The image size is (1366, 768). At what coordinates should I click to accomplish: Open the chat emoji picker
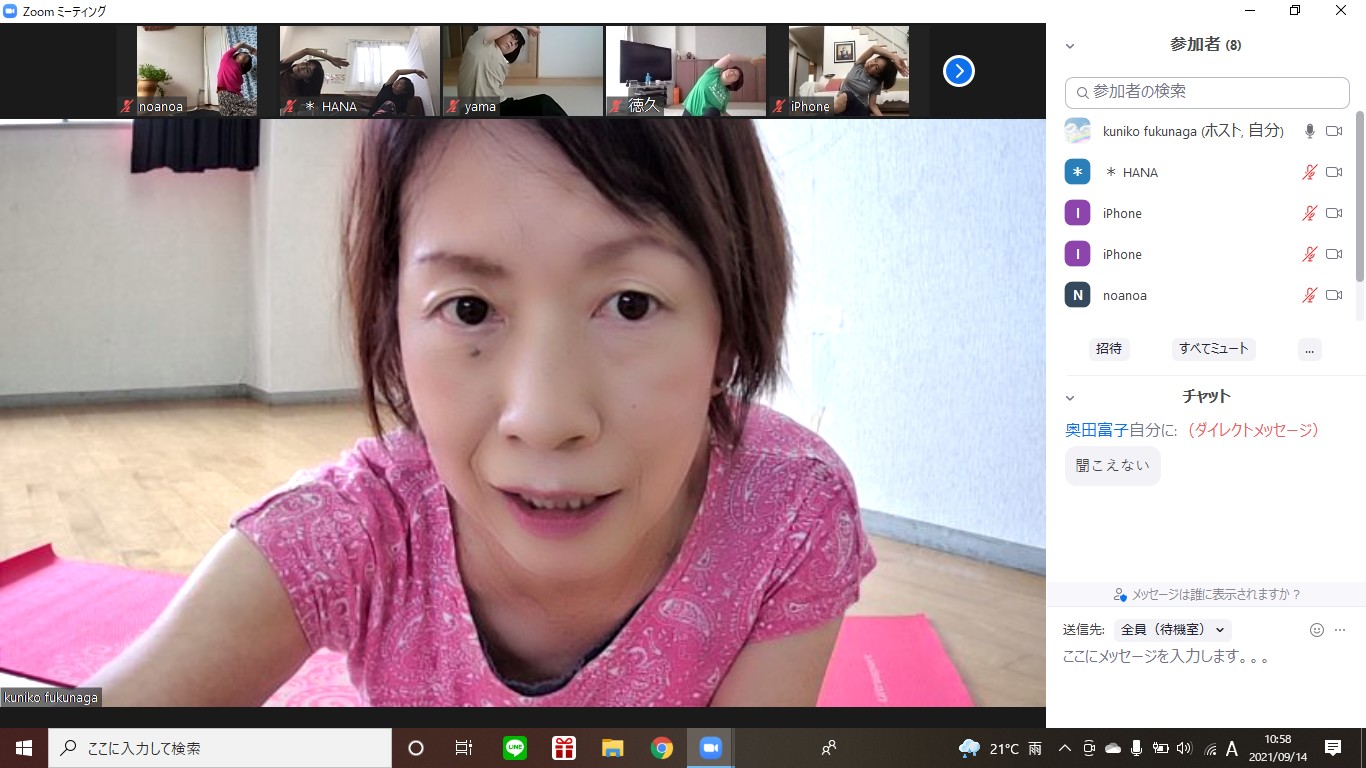coord(1317,630)
